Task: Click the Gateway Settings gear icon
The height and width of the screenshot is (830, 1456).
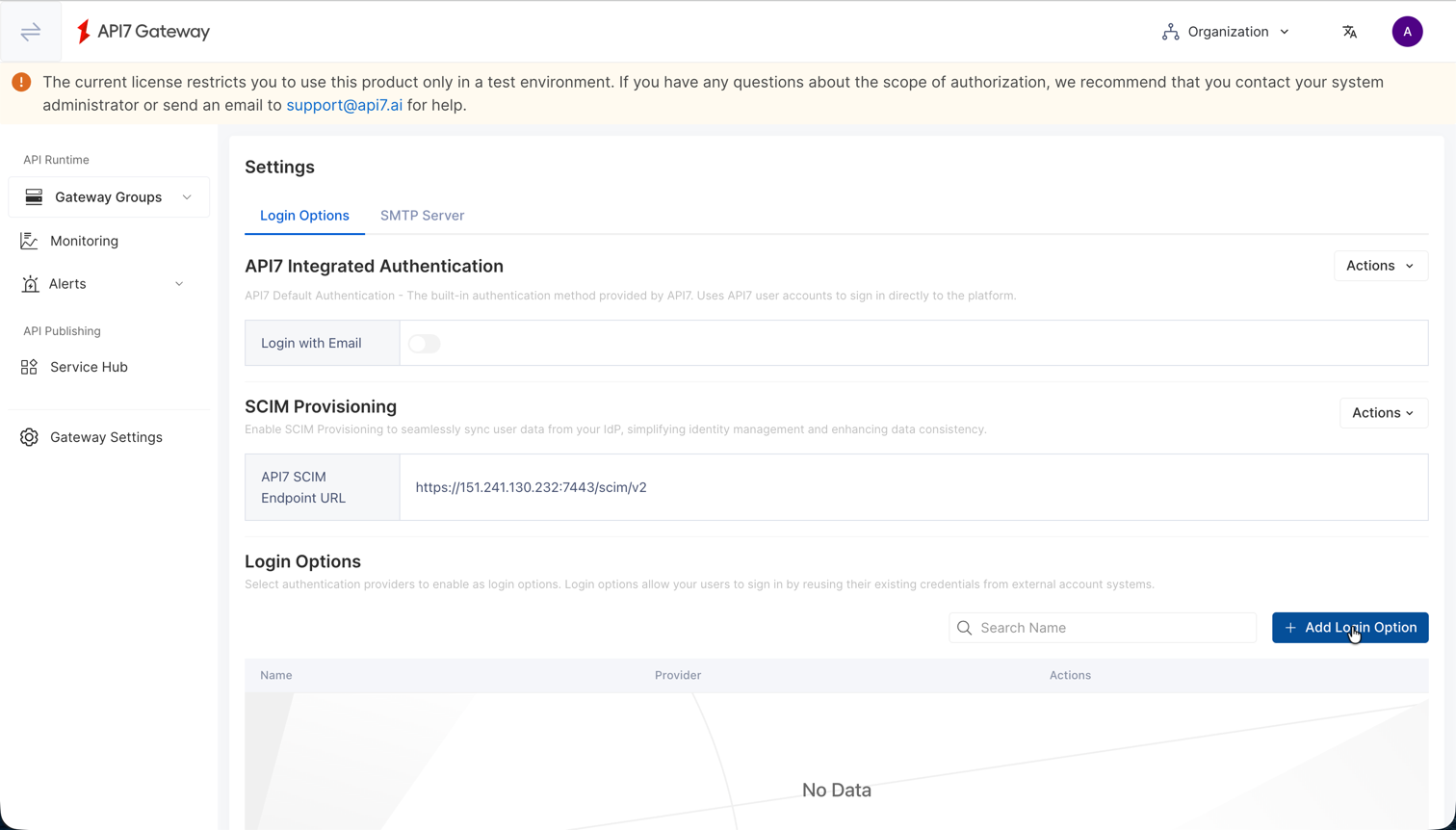Action: coord(30,436)
